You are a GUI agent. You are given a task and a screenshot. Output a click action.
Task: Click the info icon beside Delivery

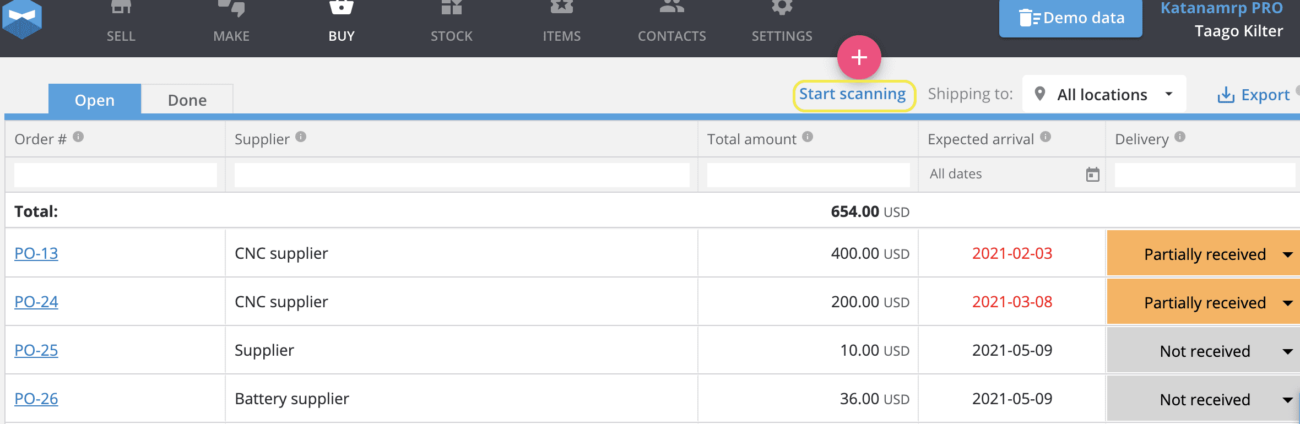pos(1179,138)
